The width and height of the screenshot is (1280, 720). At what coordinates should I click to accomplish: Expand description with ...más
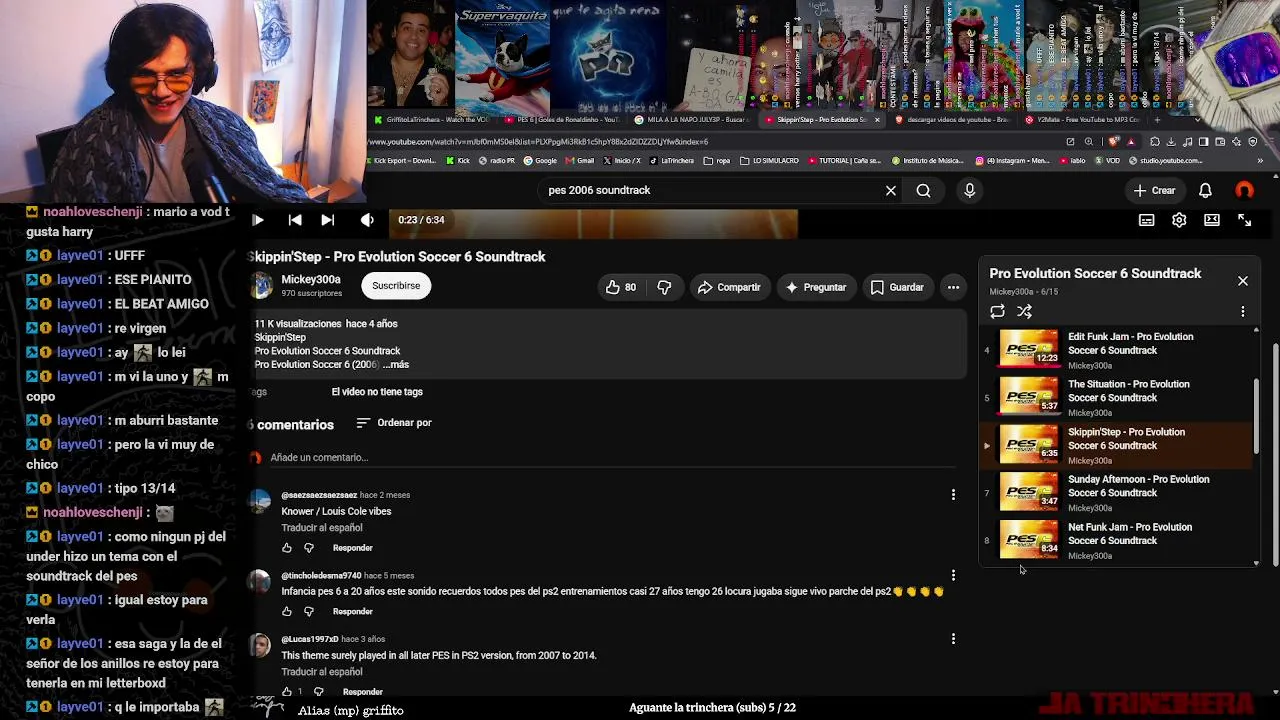[396, 364]
